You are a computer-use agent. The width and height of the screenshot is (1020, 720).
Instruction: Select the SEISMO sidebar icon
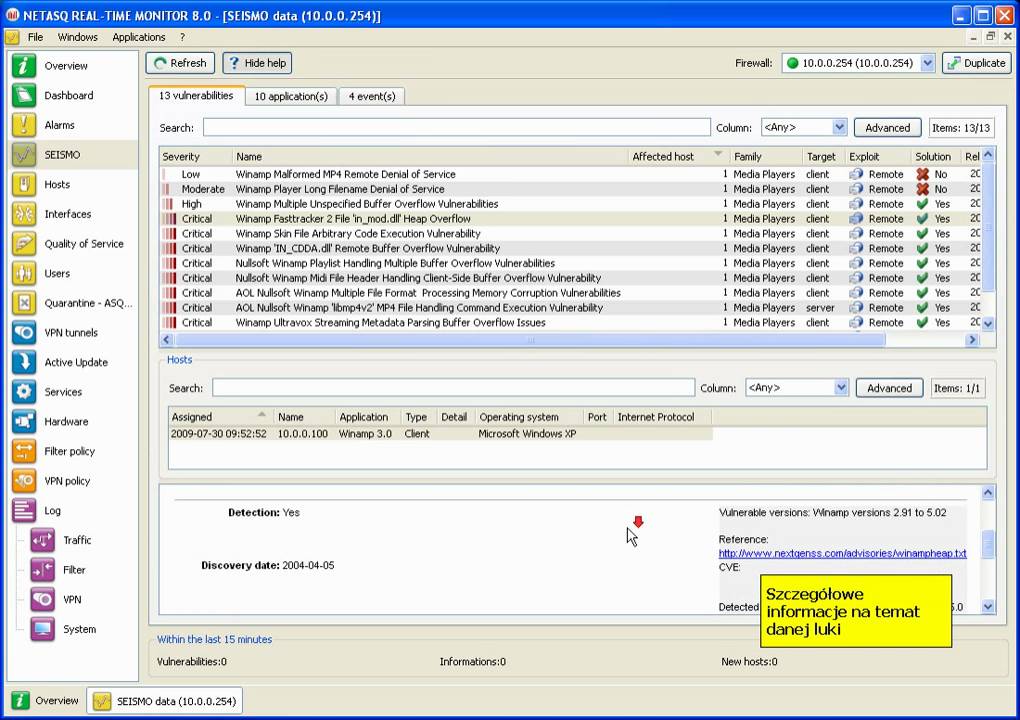(x=24, y=155)
